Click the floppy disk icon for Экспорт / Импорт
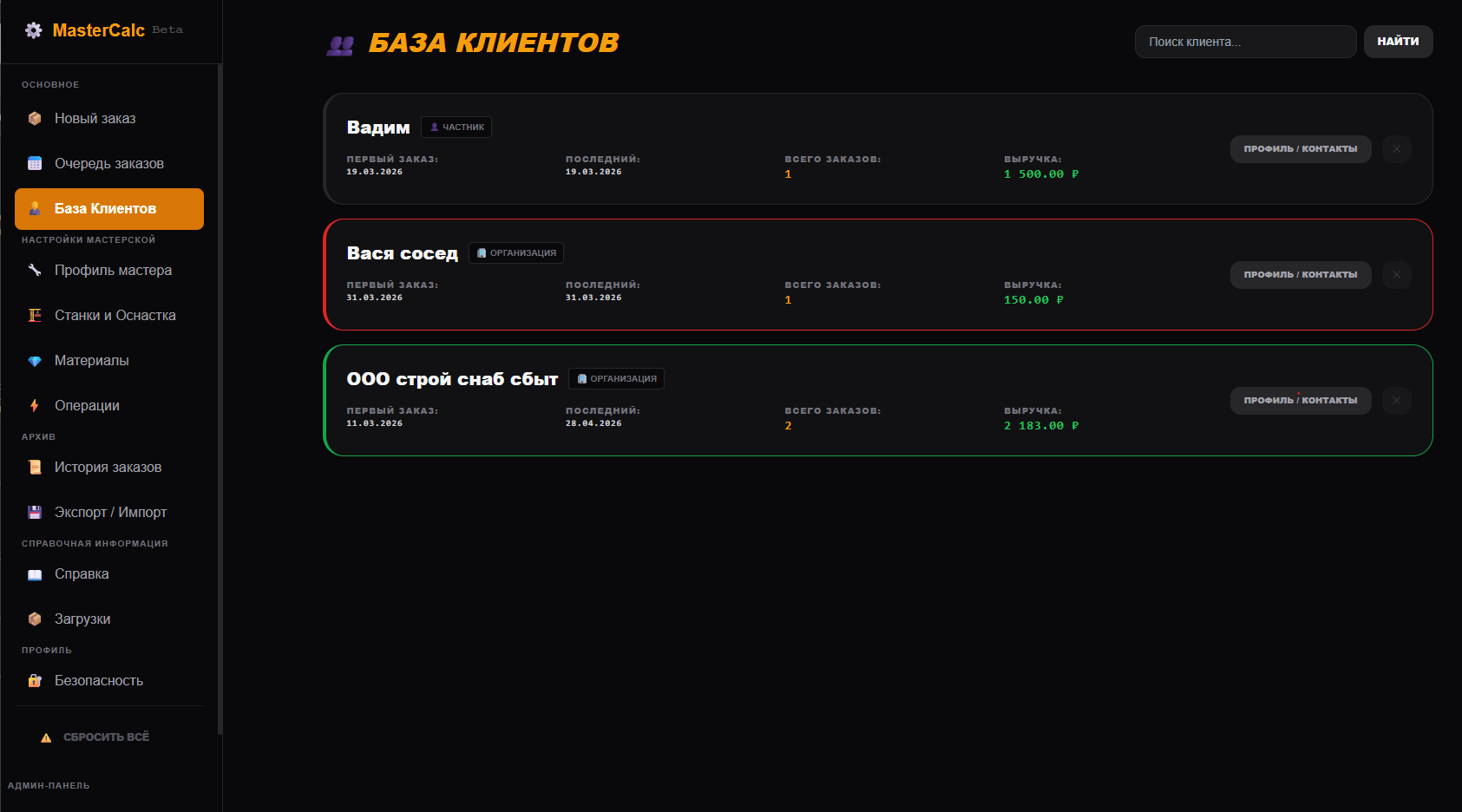Viewport: 1462px width, 812px height. (x=35, y=513)
